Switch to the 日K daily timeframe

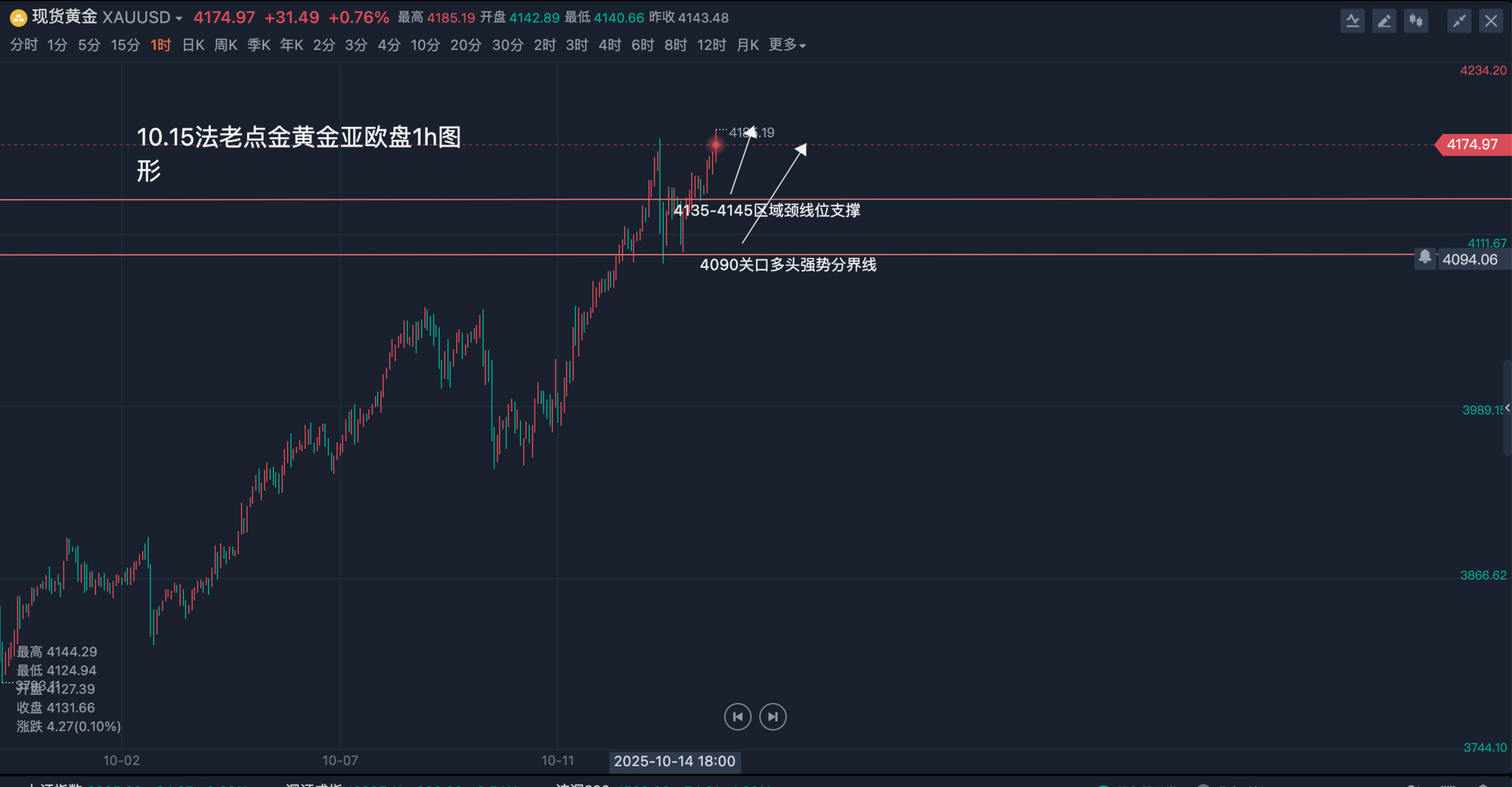tap(193, 45)
